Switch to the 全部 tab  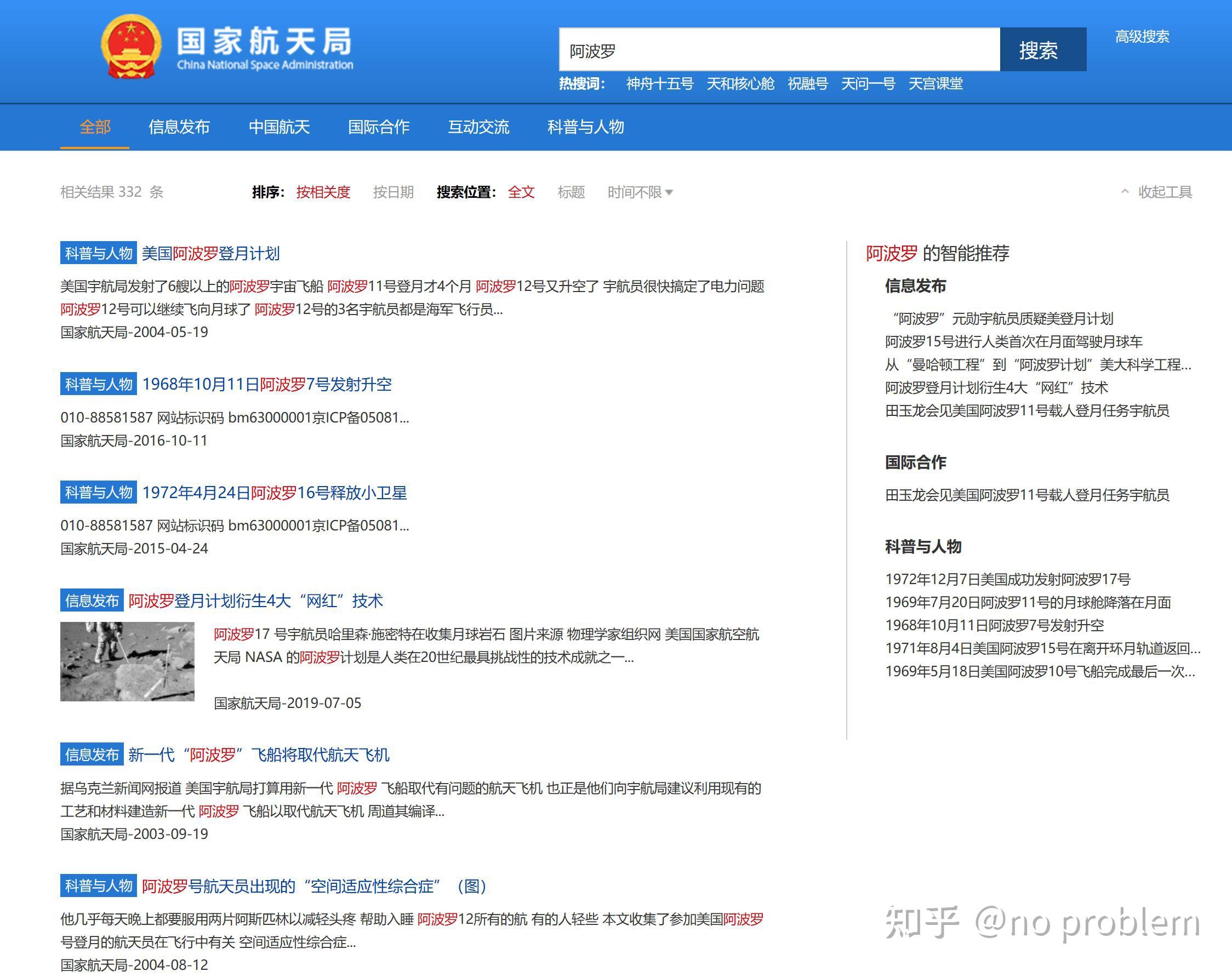tap(95, 127)
